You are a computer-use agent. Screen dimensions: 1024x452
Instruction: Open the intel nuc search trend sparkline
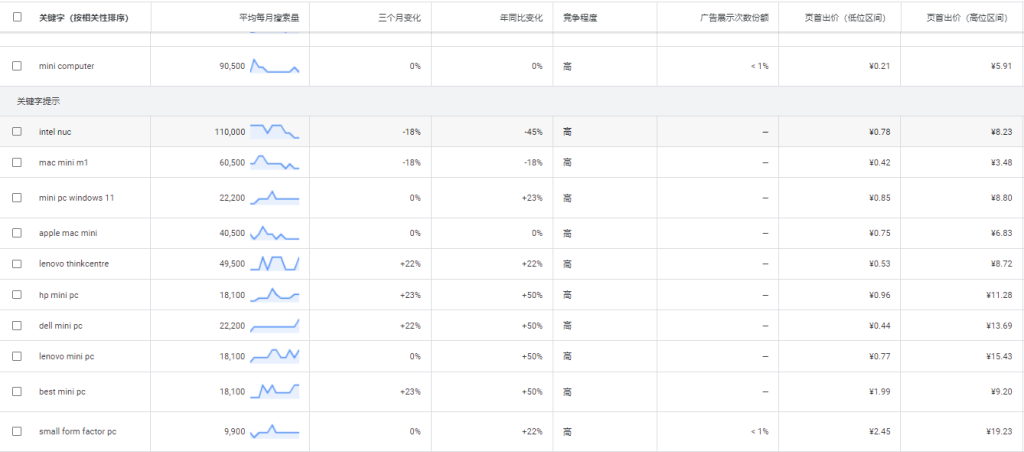tap(274, 131)
